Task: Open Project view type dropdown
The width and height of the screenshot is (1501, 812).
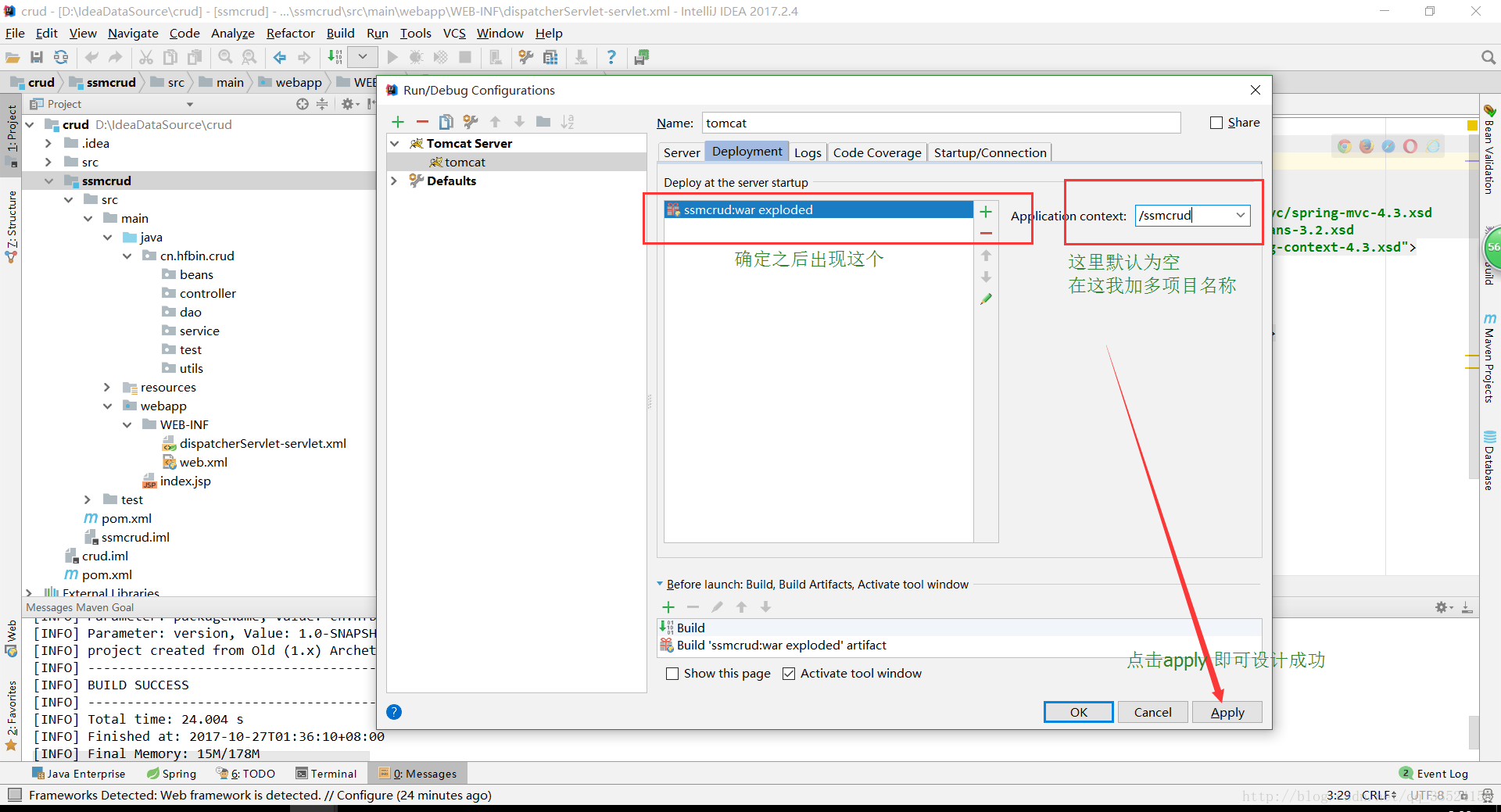Action: tap(189, 105)
